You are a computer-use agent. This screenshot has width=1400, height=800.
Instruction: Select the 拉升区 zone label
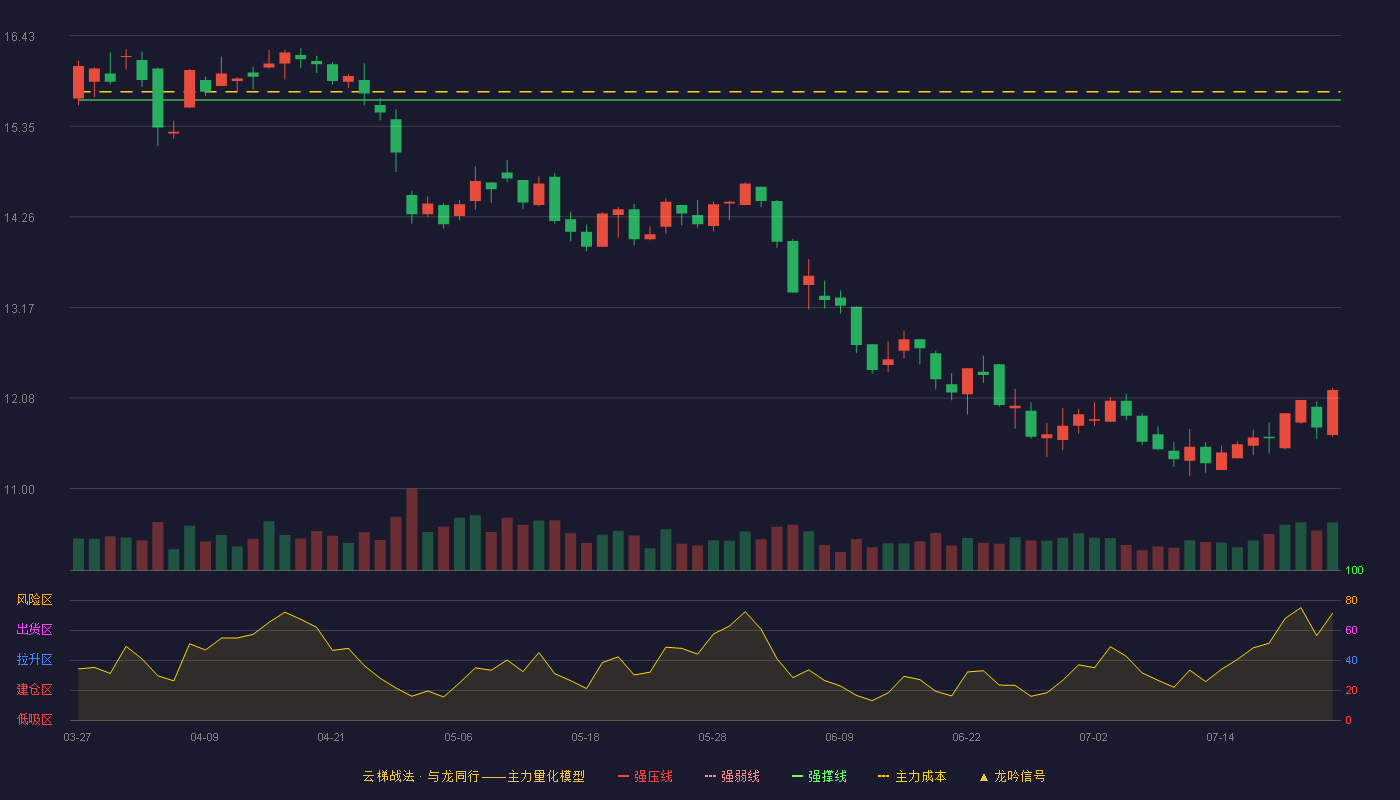pos(34,660)
